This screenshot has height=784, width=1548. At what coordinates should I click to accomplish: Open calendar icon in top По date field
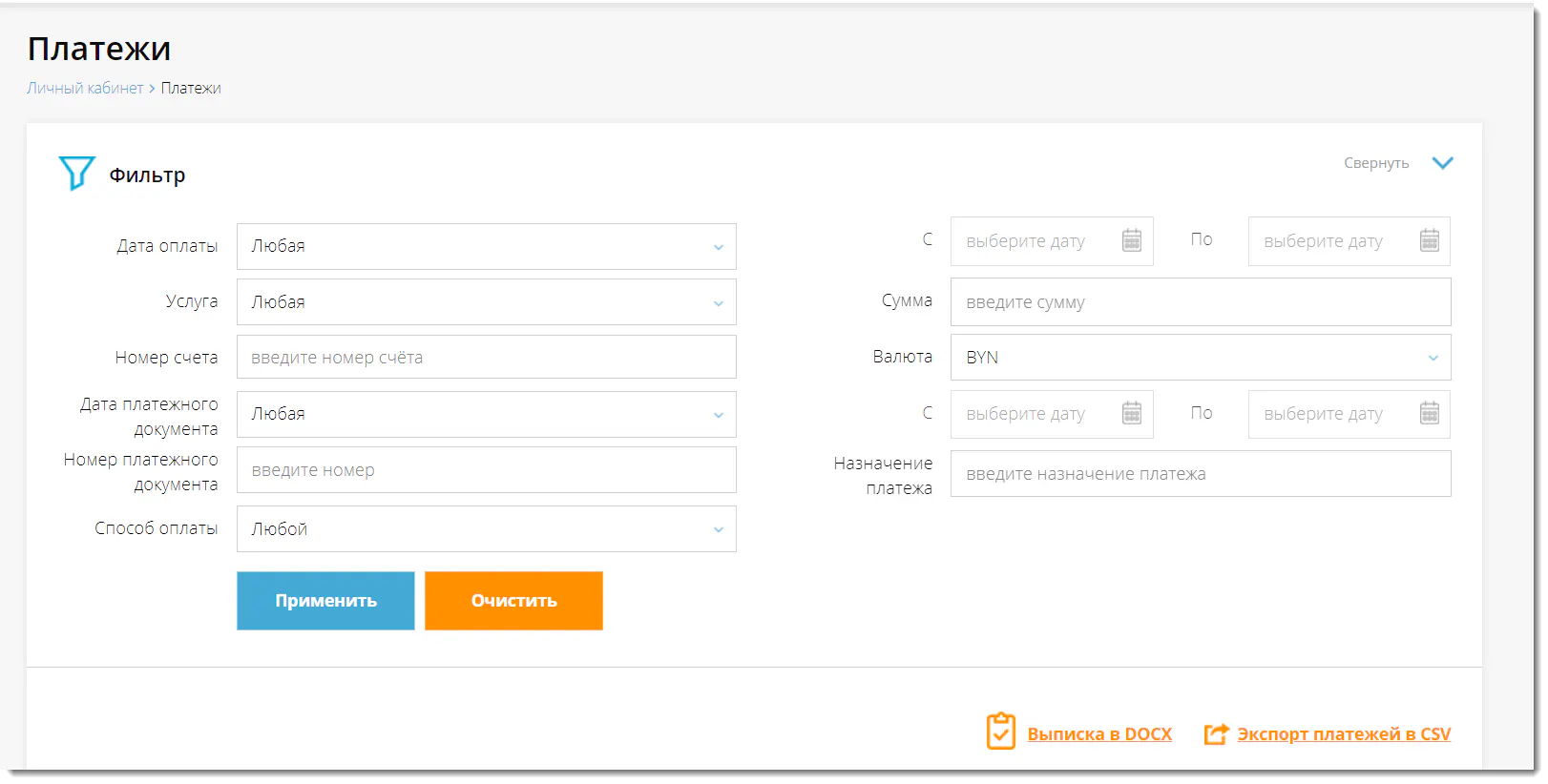(x=1429, y=240)
